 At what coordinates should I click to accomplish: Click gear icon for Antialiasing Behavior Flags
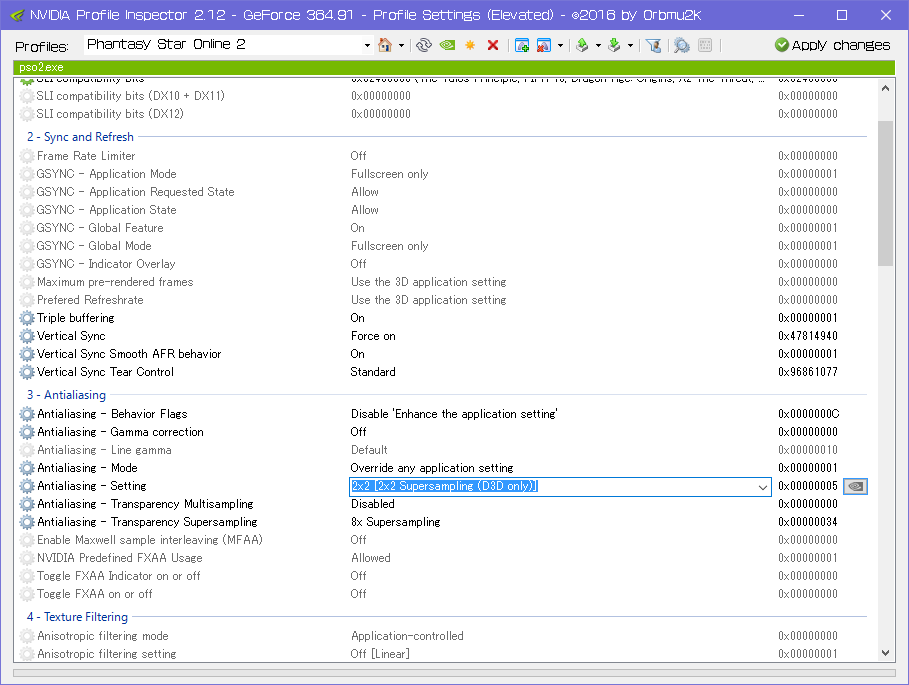(27, 414)
